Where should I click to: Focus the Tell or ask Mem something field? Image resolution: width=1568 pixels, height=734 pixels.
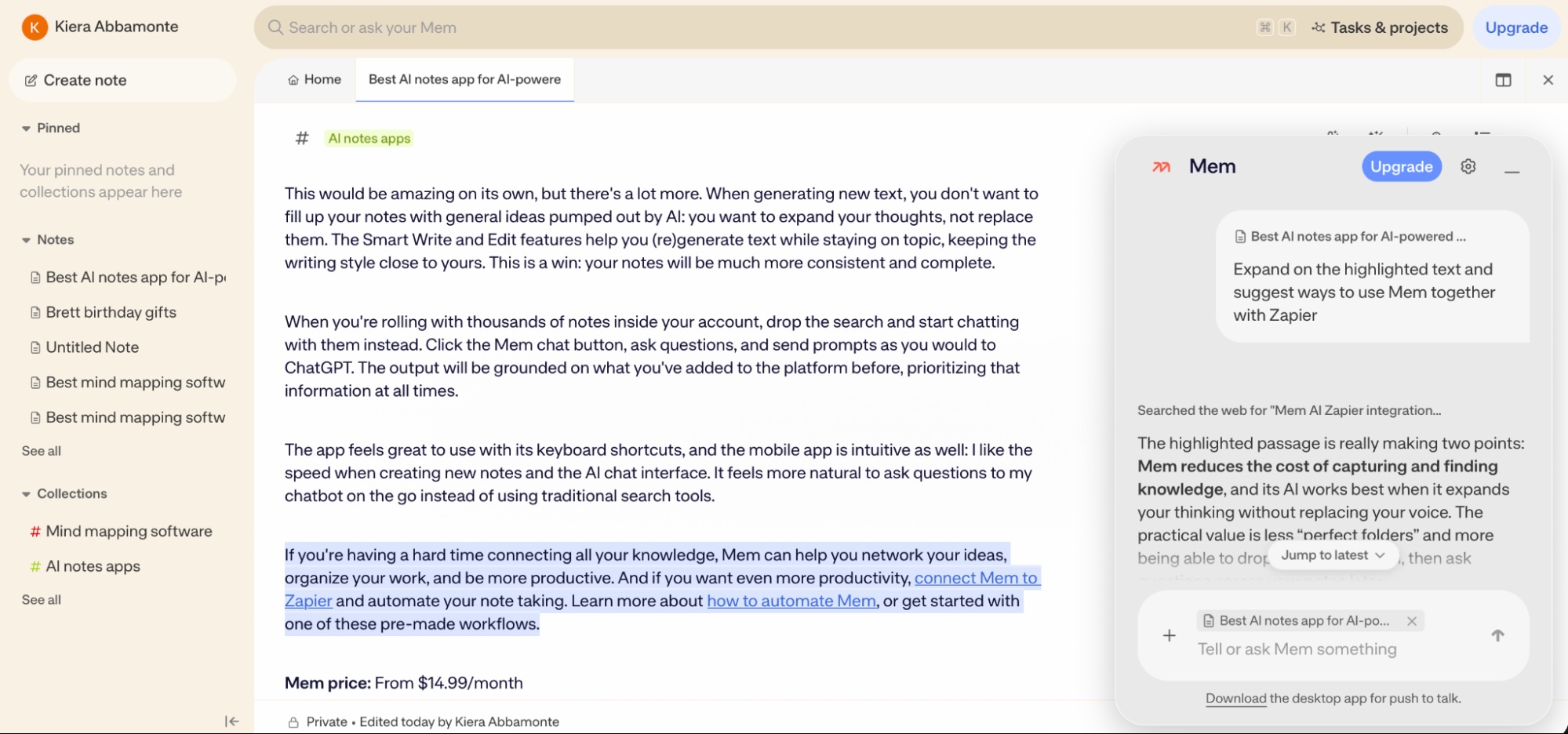(1297, 649)
